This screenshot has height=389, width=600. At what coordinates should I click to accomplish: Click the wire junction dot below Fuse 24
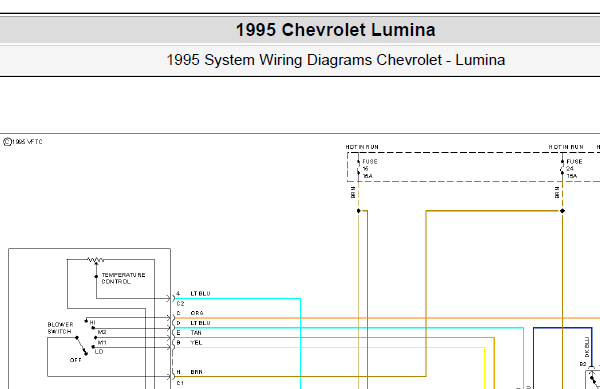tap(562, 211)
